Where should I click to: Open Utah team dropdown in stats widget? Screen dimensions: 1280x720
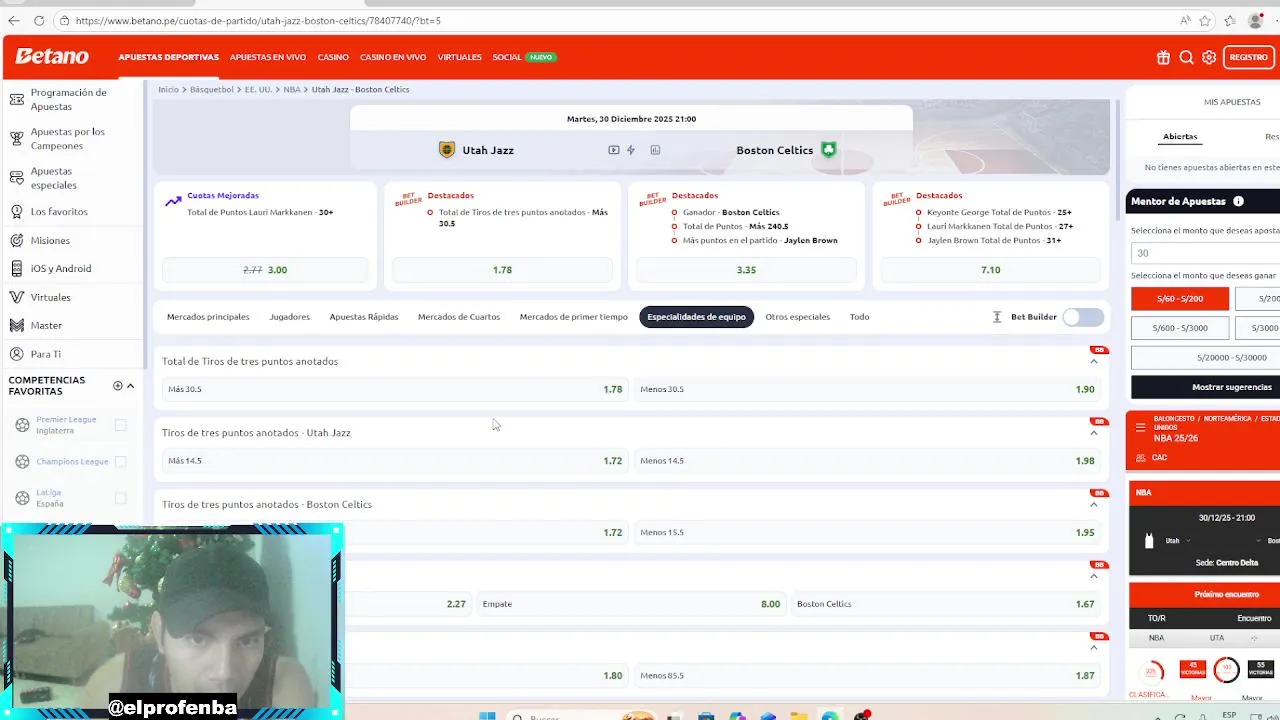coord(1188,541)
